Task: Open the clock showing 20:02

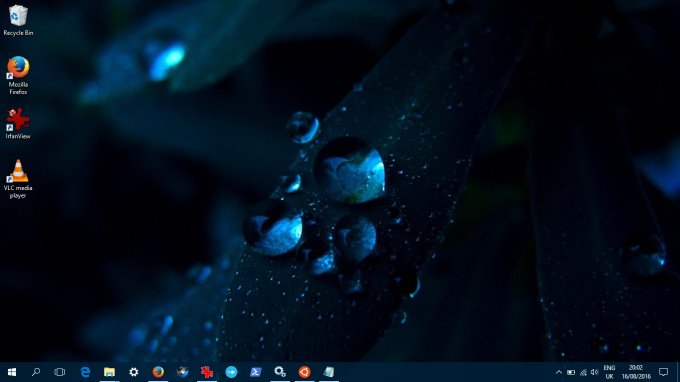Action: [636, 372]
